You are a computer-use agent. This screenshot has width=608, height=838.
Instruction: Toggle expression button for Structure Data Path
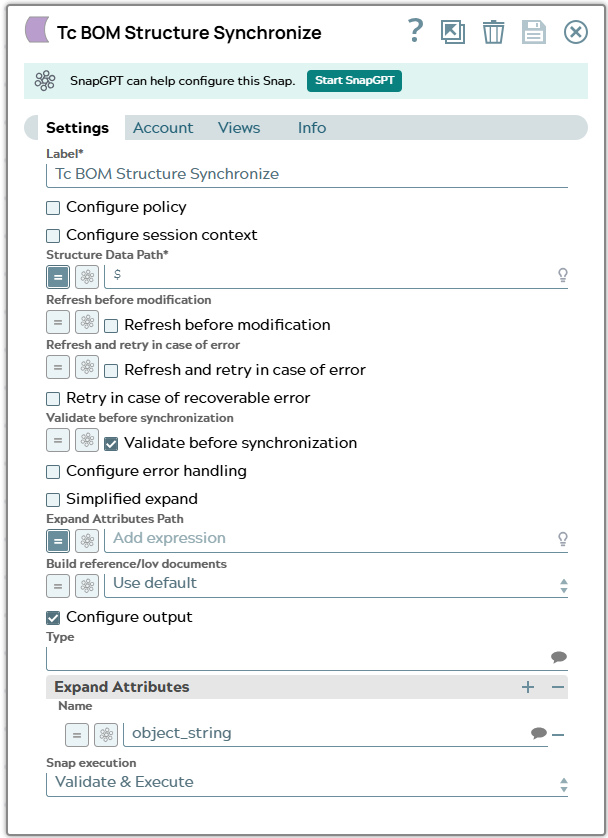coord(58,277)
